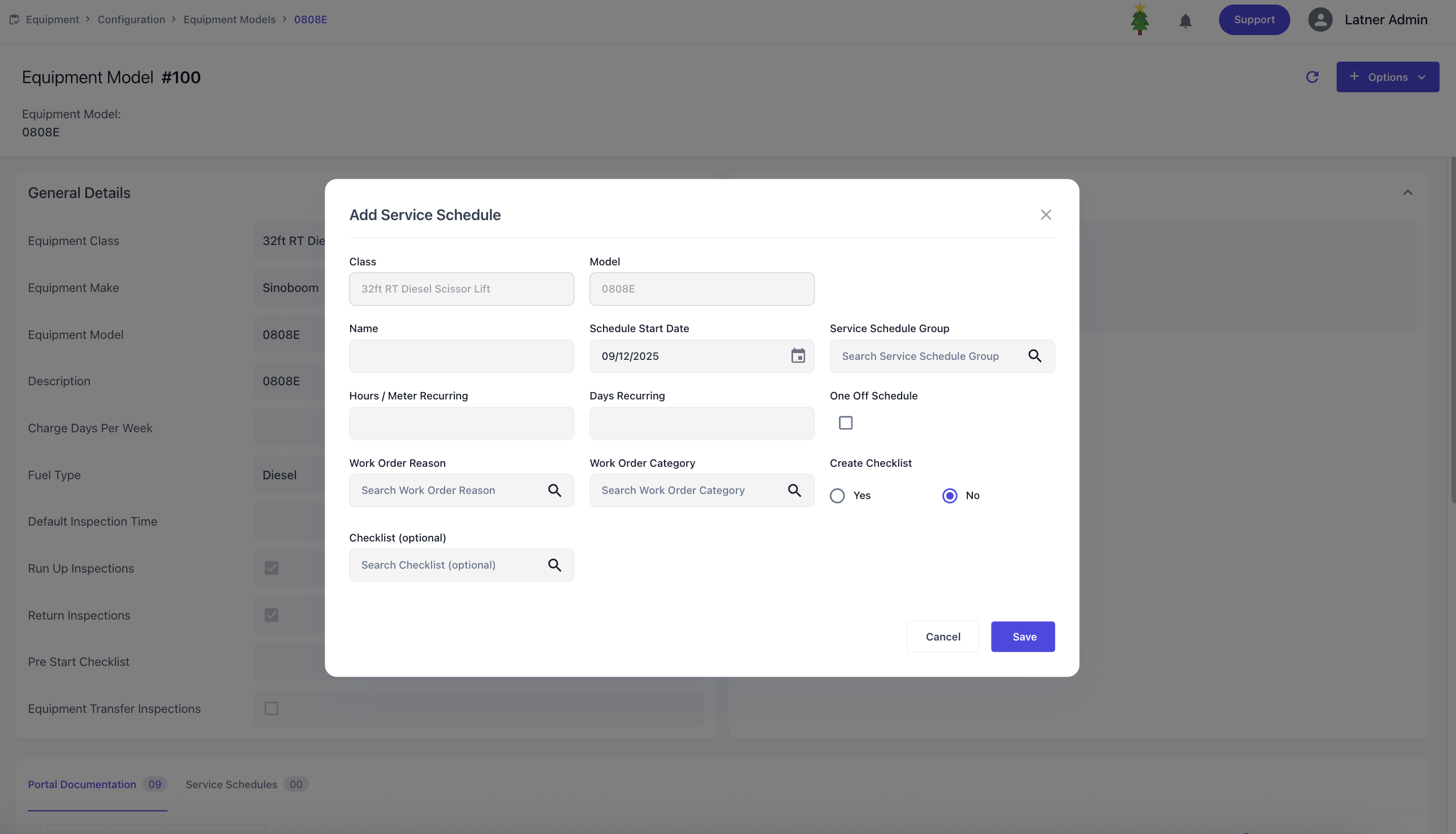This screenshot has width=1456, height=834.
Task: Click Work Order Reason search magnifier
Action: pos(554,491)
